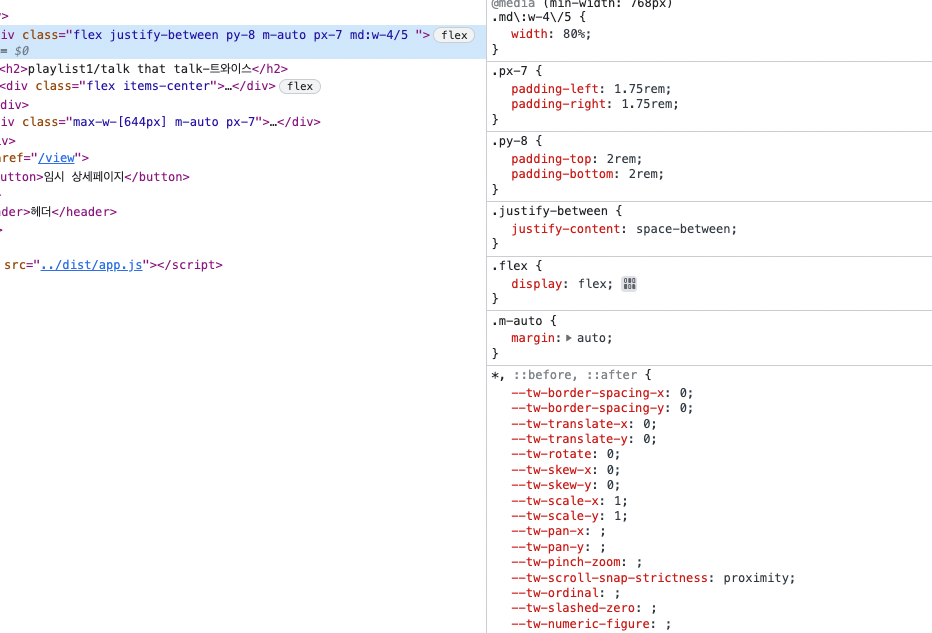The width and height of the screenshot is (932, 633).
Task: Click the .flex selector in styles
Action: [x=510, y=266]
